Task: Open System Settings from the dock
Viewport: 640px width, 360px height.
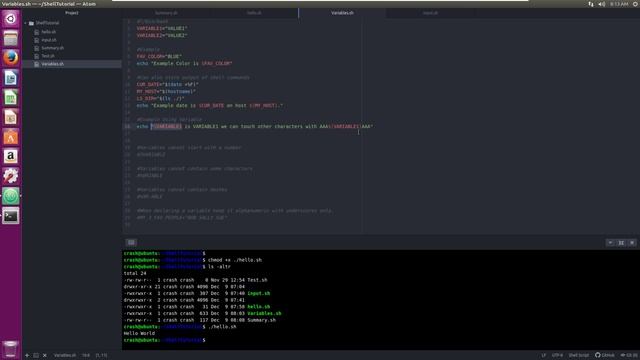Action: click(11, 176)
